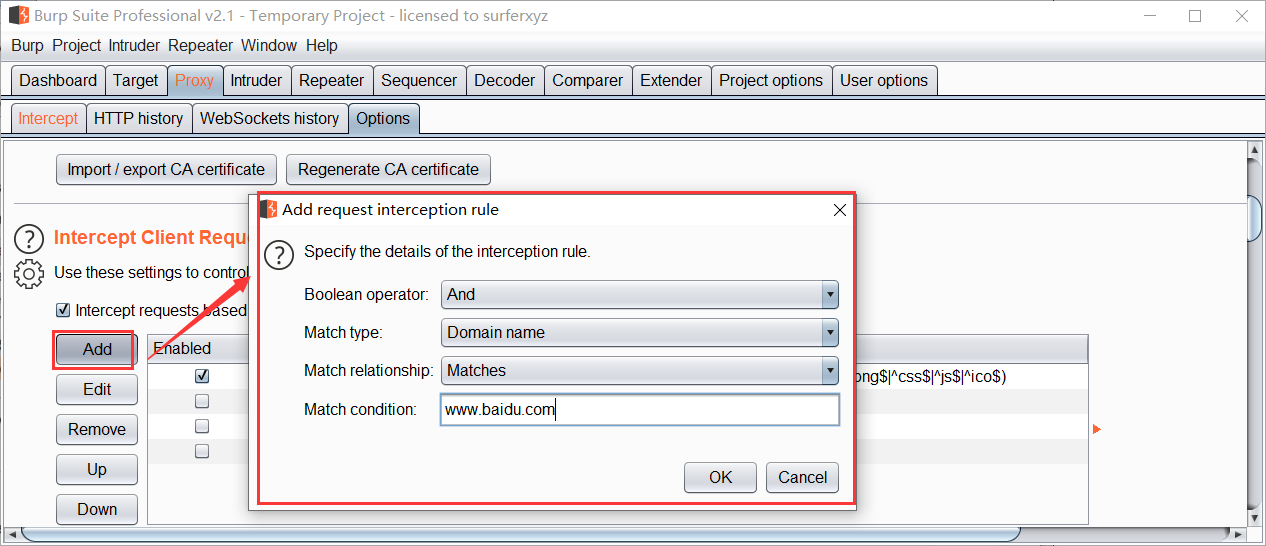Click the vertical scrollbar up arrow

[x=1254, y=150]
